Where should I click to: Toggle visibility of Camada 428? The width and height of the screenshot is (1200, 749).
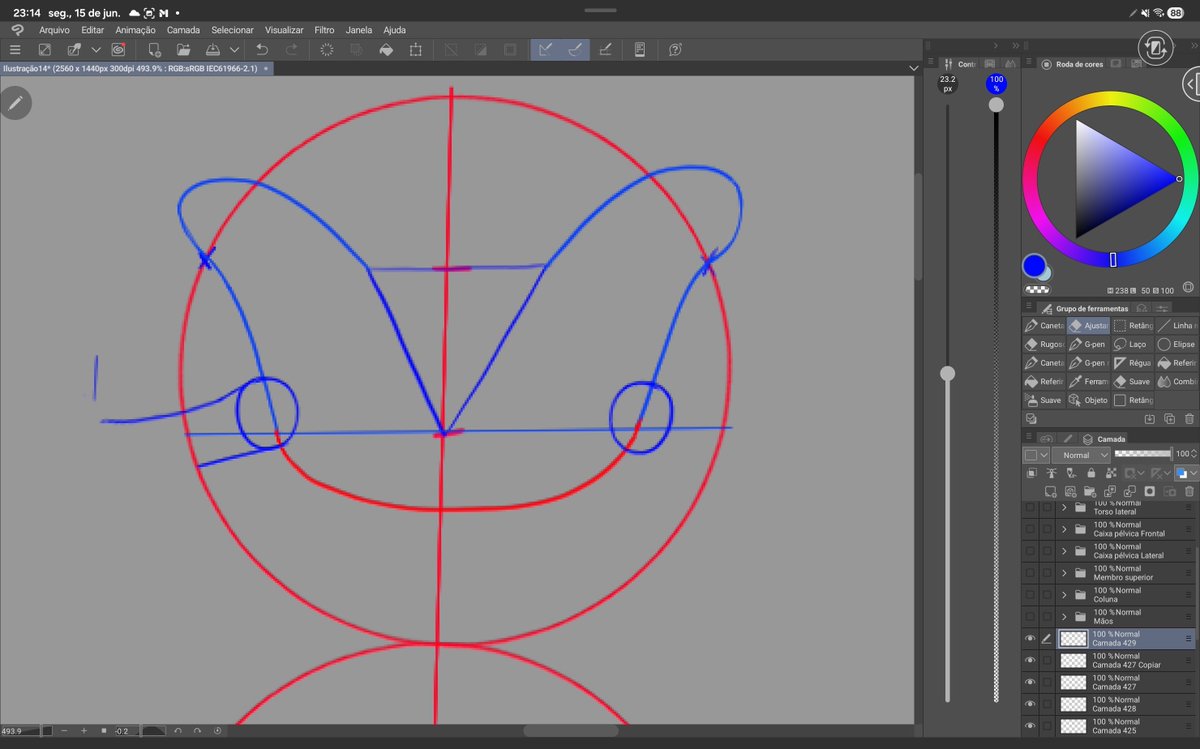[x=1030, y=704]
